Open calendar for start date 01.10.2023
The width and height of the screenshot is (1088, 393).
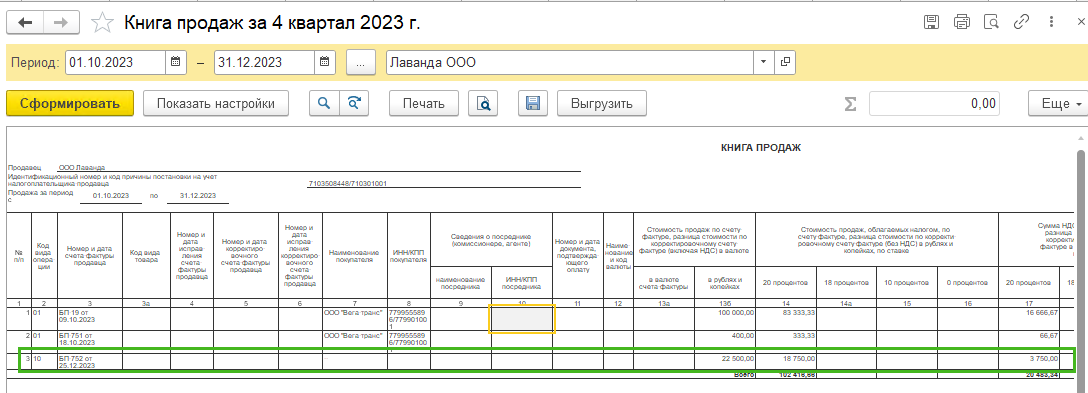click(x=176, y=62)
